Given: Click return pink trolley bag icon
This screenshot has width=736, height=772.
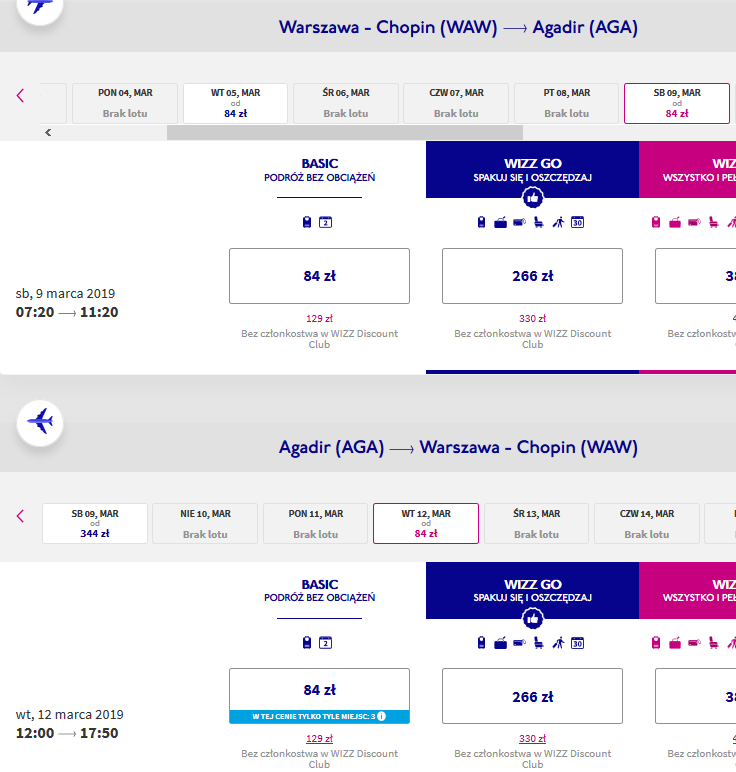Looking at the screenshot, I should [x=675, y=643].
